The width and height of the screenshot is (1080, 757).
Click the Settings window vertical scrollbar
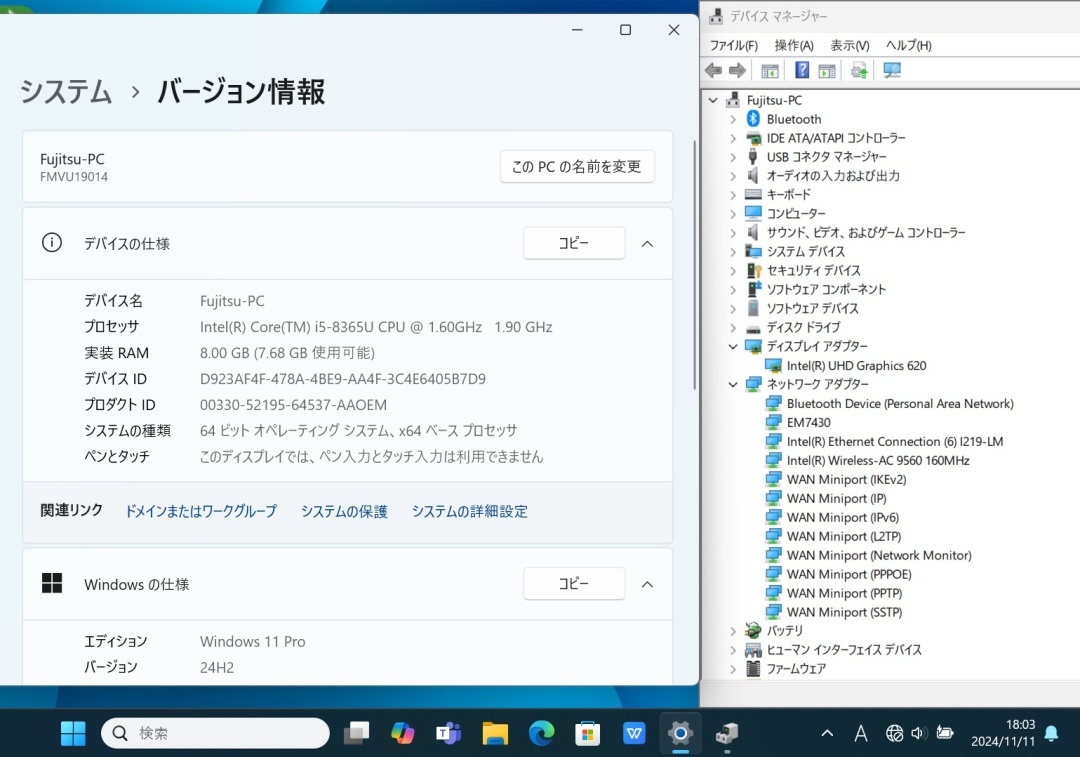tap(694, 265)
